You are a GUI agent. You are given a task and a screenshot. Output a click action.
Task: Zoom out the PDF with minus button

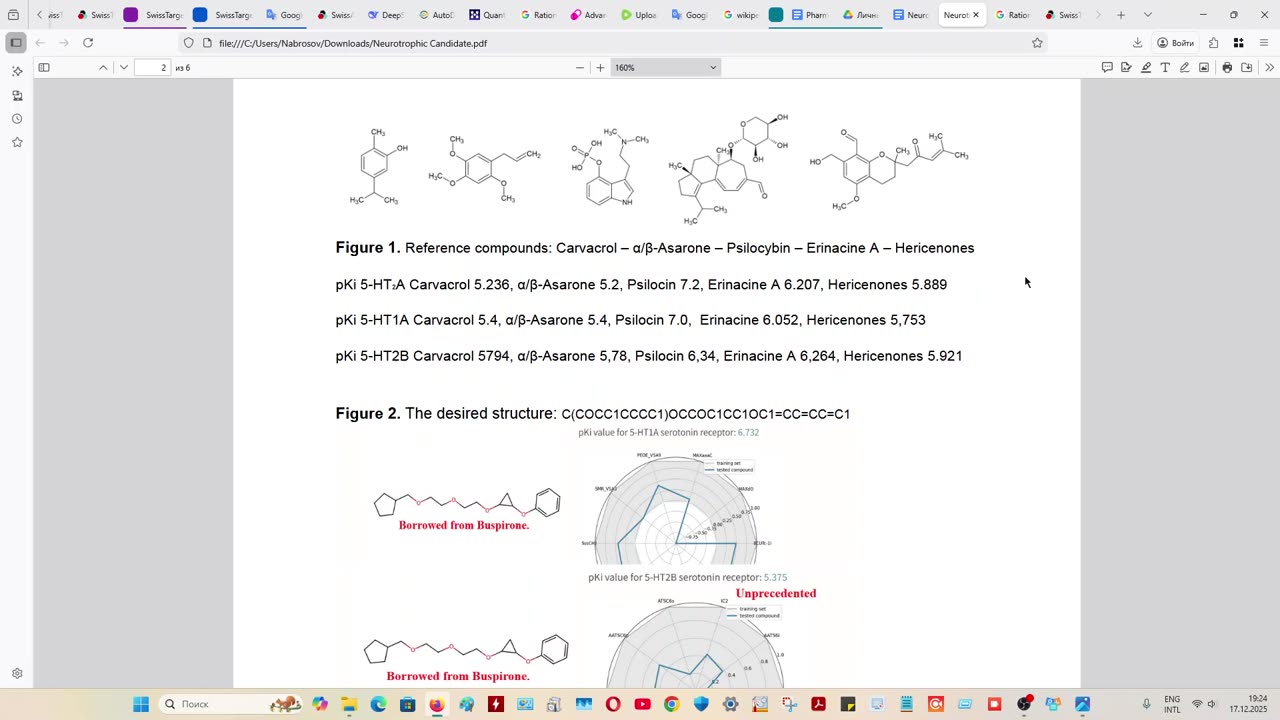click(580, 67)
